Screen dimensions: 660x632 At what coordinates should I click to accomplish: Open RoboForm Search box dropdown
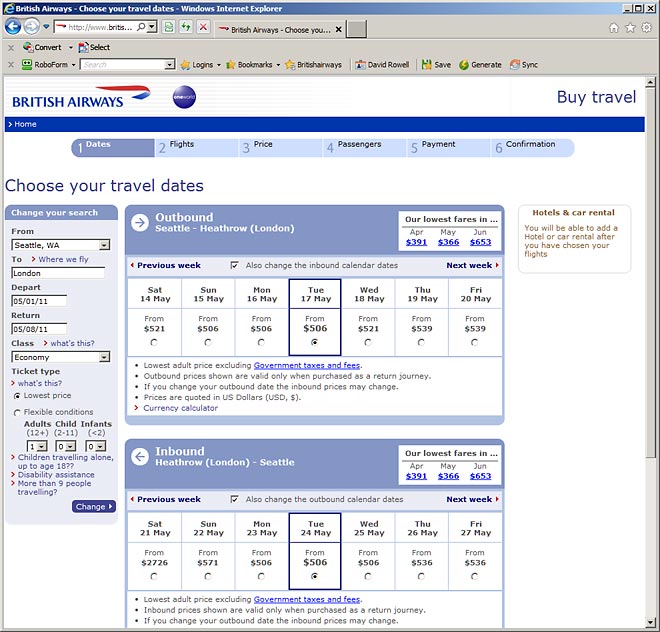170,64
